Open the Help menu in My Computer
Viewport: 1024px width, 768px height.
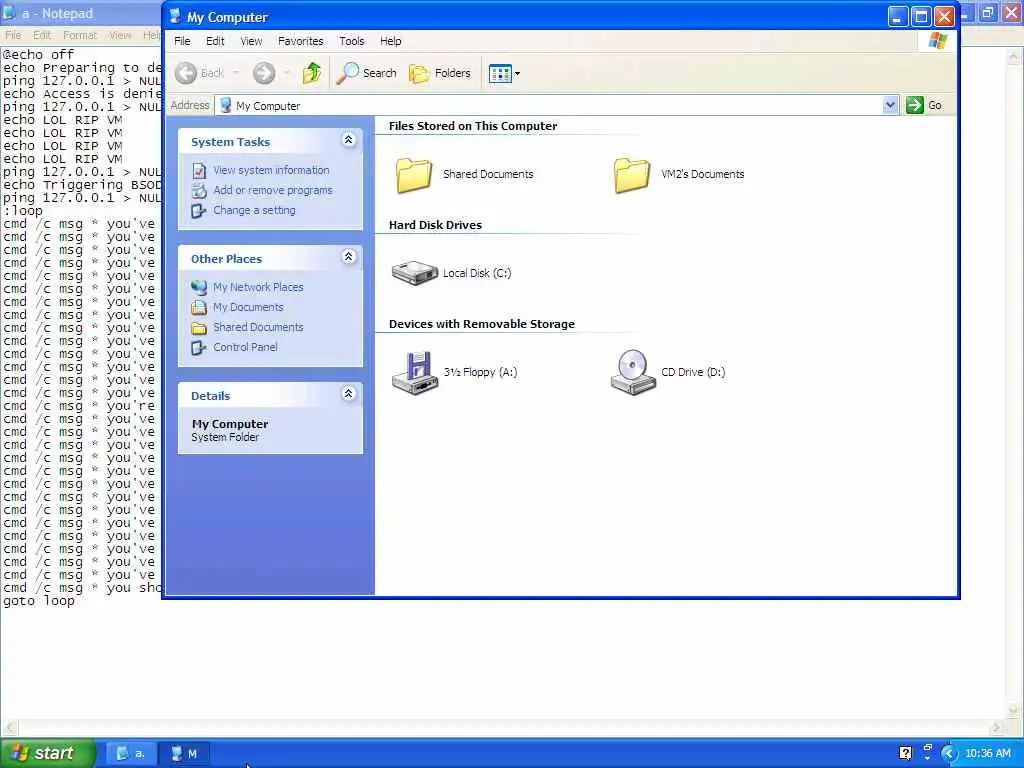391,41
